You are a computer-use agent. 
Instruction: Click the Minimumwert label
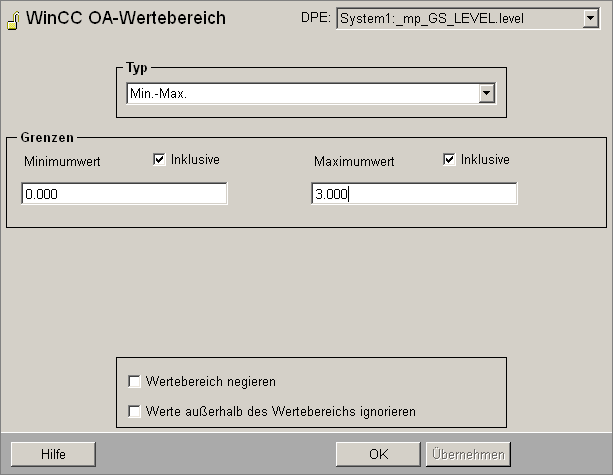coord(62,161)
